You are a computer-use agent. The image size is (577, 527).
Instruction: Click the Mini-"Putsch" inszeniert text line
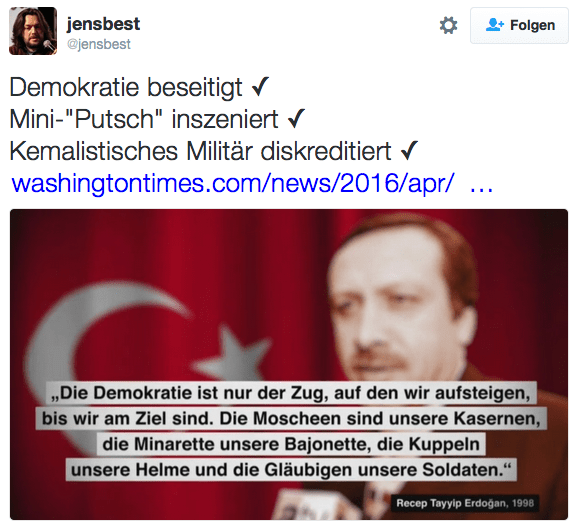click(x=144, y=119)
